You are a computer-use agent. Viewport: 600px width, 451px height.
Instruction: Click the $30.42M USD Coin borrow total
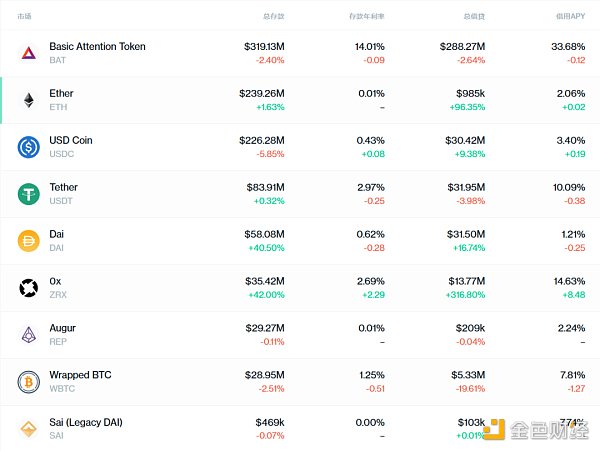[x=465, y=141]
